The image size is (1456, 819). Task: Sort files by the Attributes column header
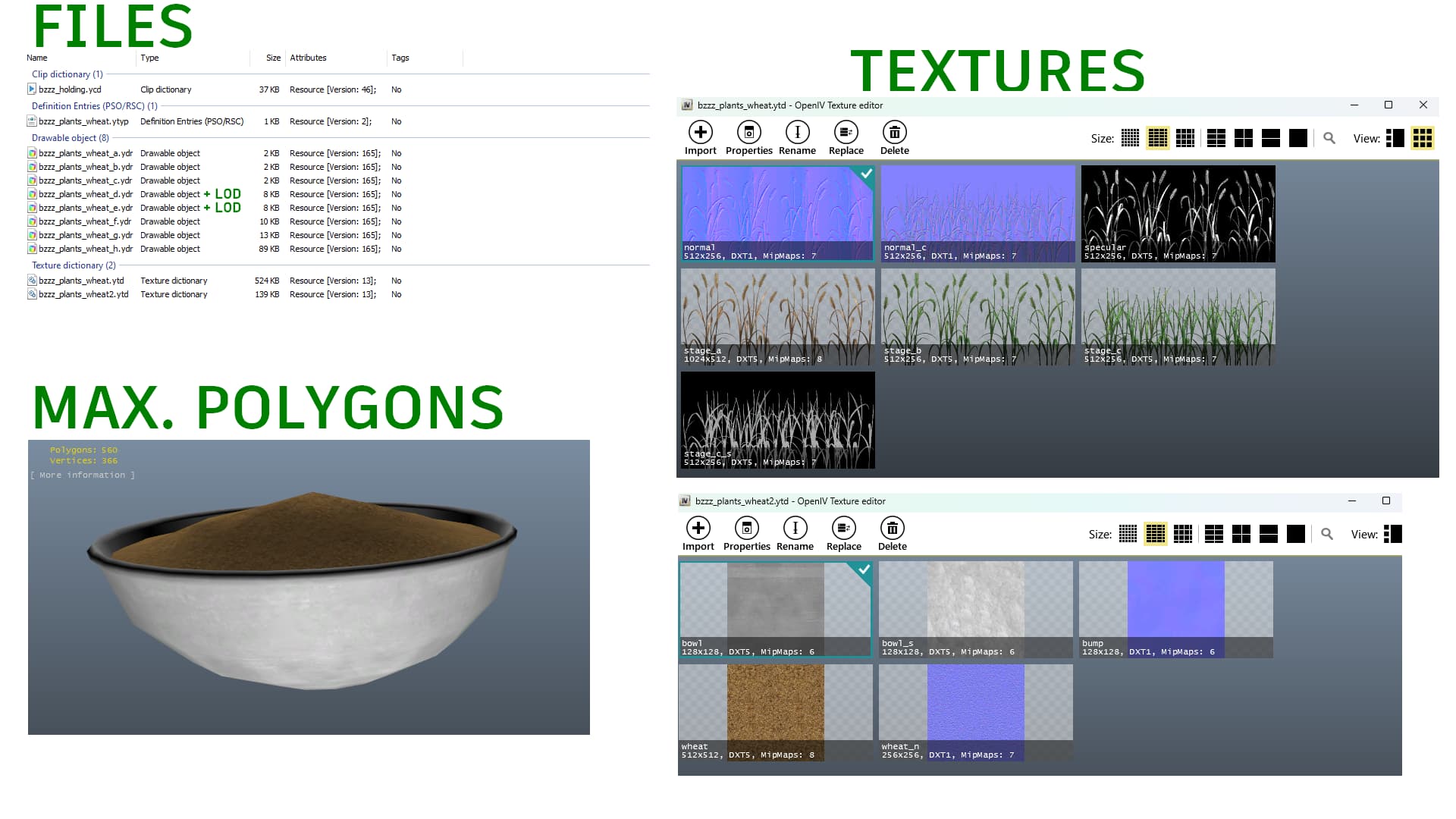click(308, 58)
